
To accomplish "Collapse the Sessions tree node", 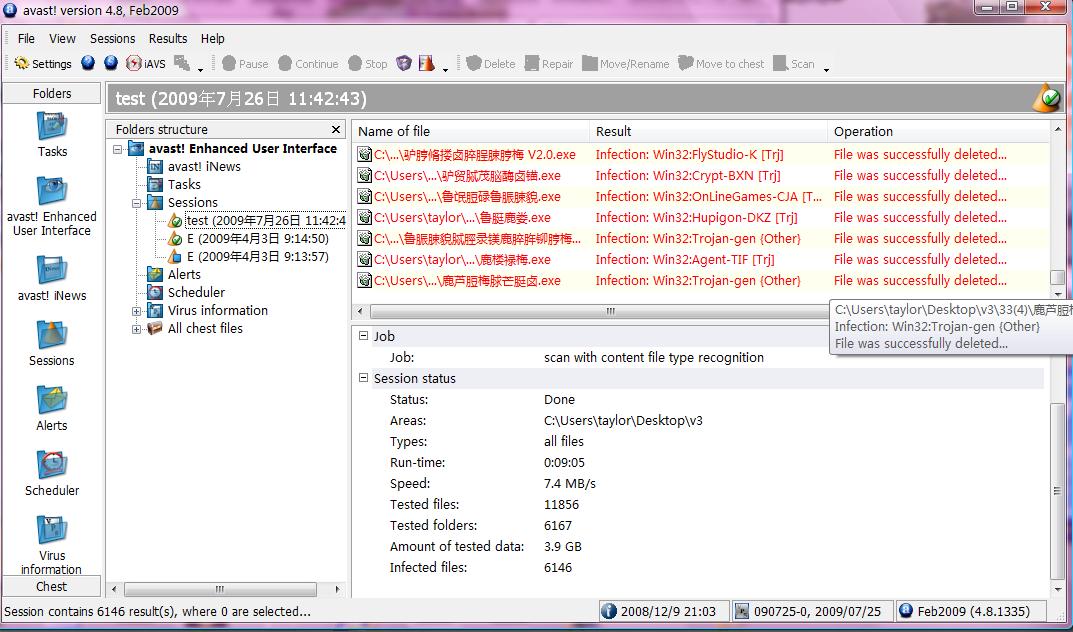I will pos(136,202).
